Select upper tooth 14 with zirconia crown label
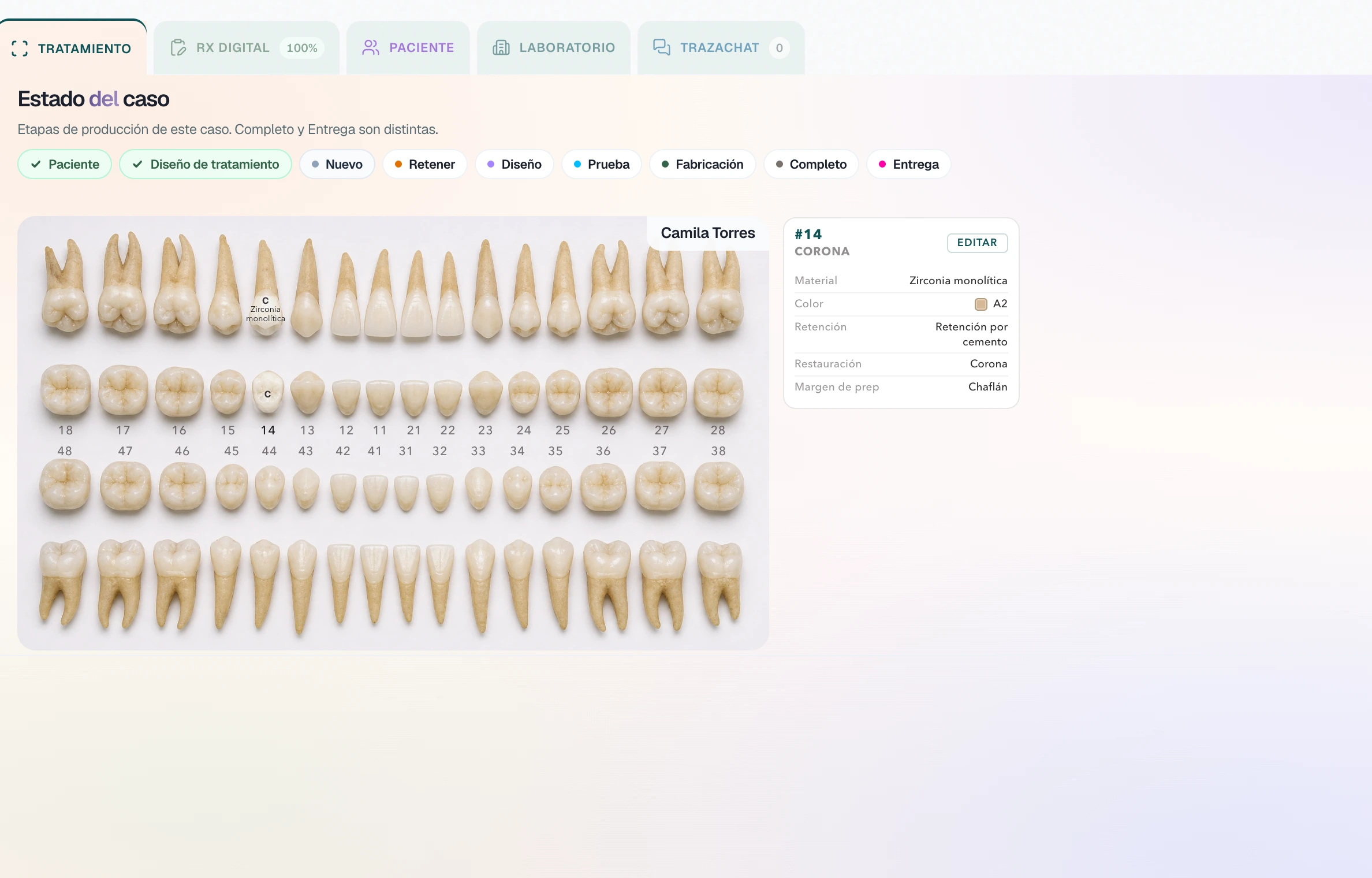This screenshot has height=878, width=1372. 266,288
